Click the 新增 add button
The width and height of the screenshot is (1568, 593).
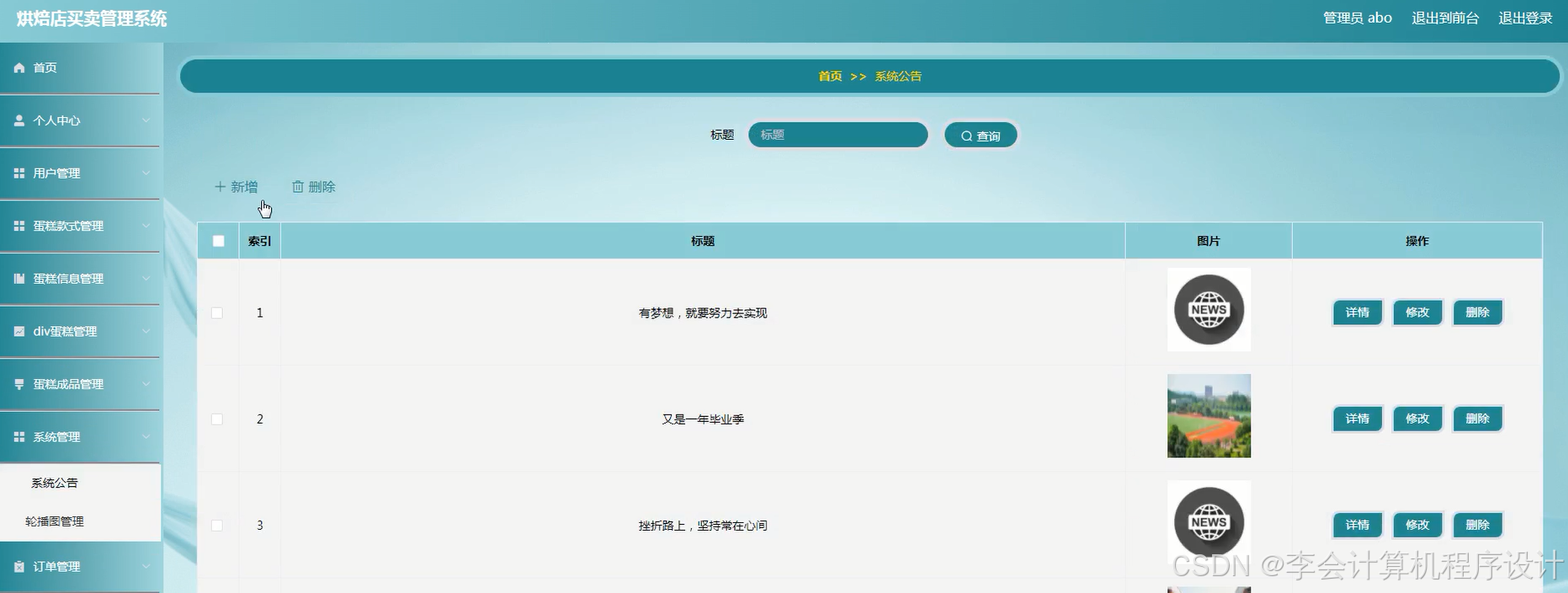coord(237,187)
